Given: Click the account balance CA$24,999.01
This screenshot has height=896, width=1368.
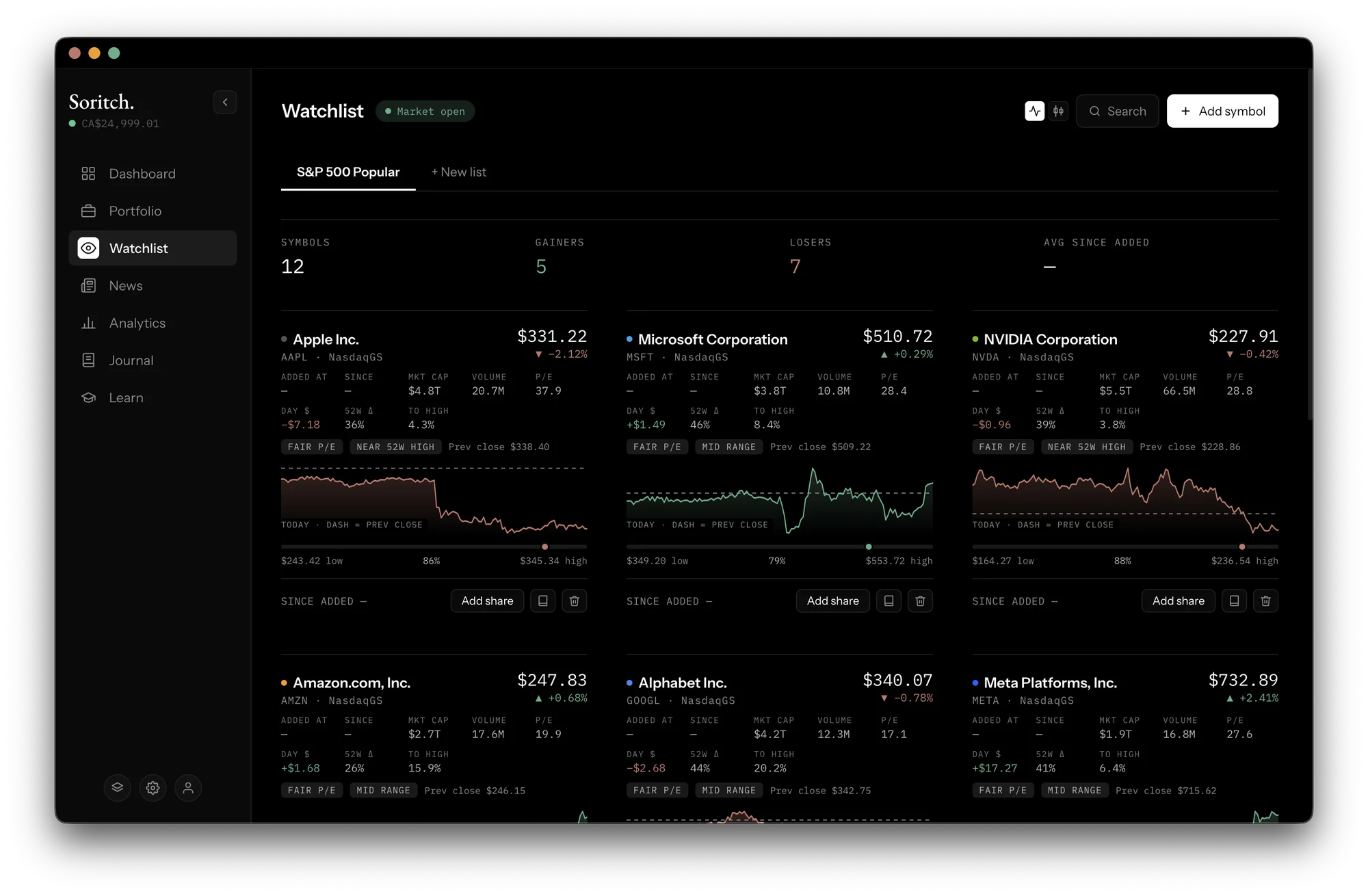Looking at the screenshot, I should click(x=120, y=124).
